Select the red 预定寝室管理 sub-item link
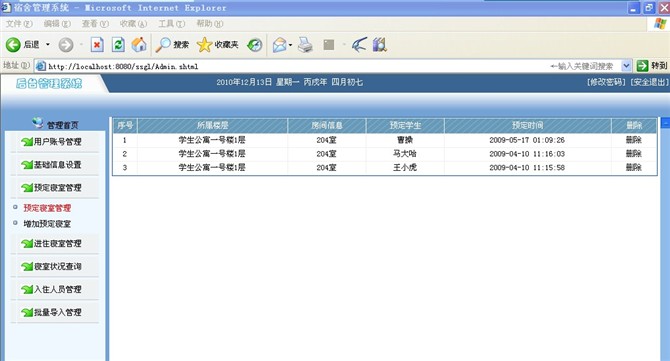 point(47,208)
